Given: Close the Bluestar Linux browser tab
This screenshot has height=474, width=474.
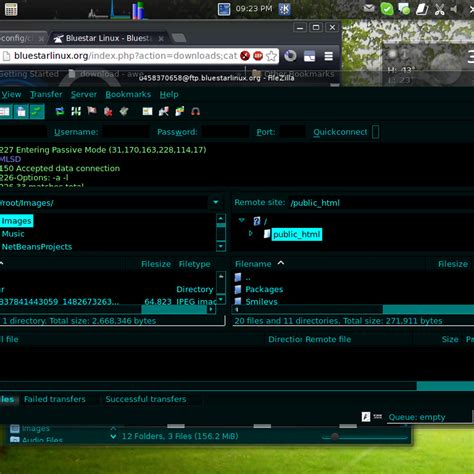Looking at the screenshot, I should 161,39.
